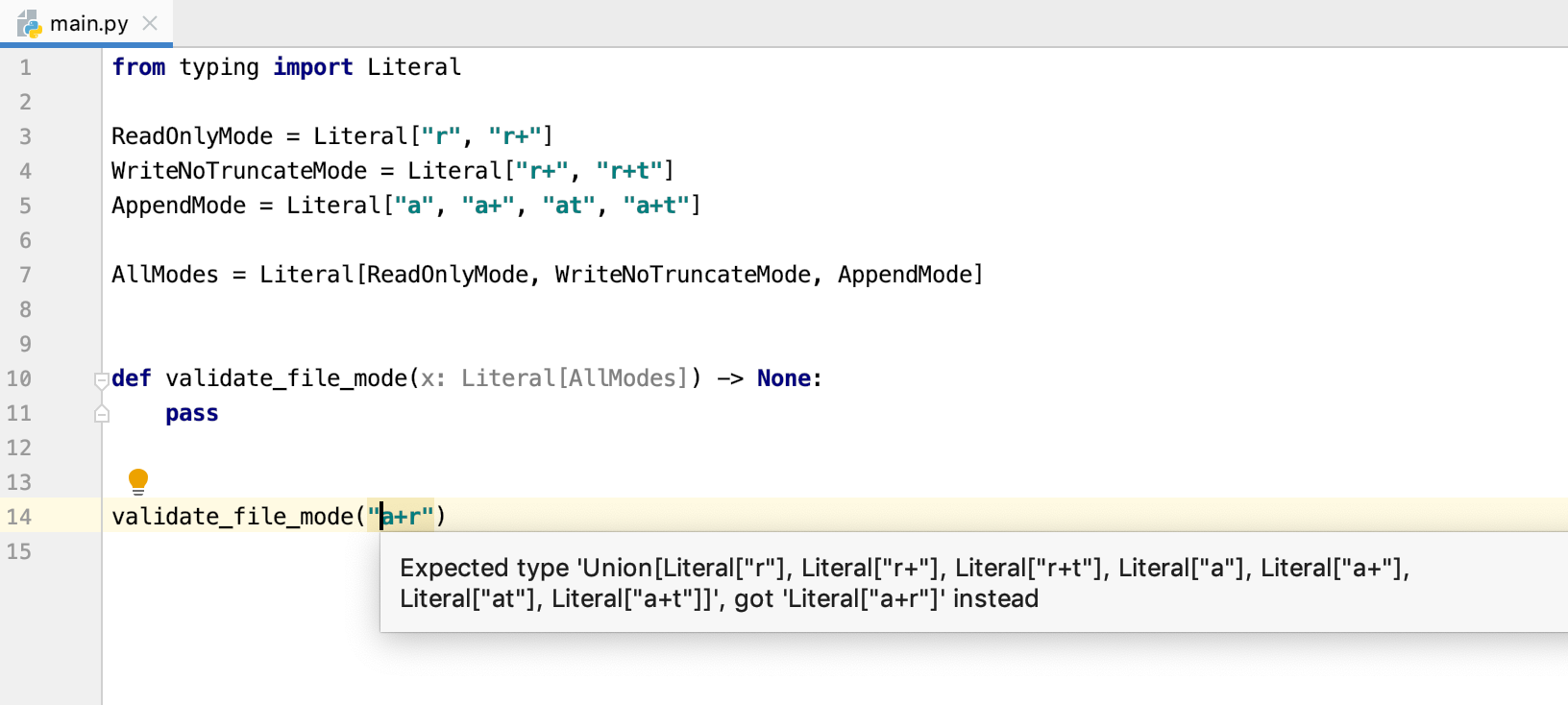The height and width of the screenshot is (705, 1568).
Task: Click the "a+t" string literal on line 5
Action: click(x=656, y=206)
